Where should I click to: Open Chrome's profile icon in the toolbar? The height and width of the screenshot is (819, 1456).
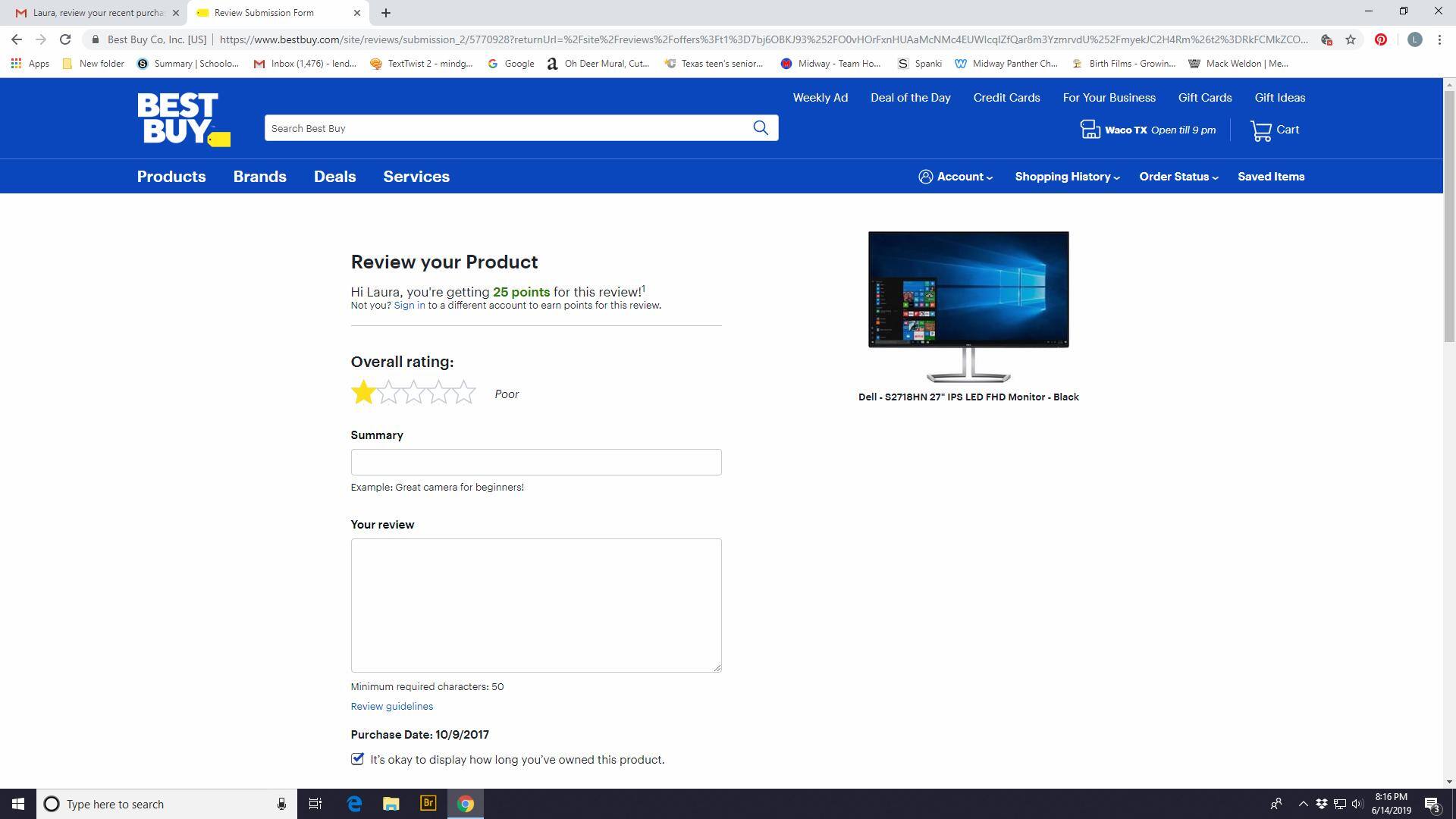[x=1414, y=39]
